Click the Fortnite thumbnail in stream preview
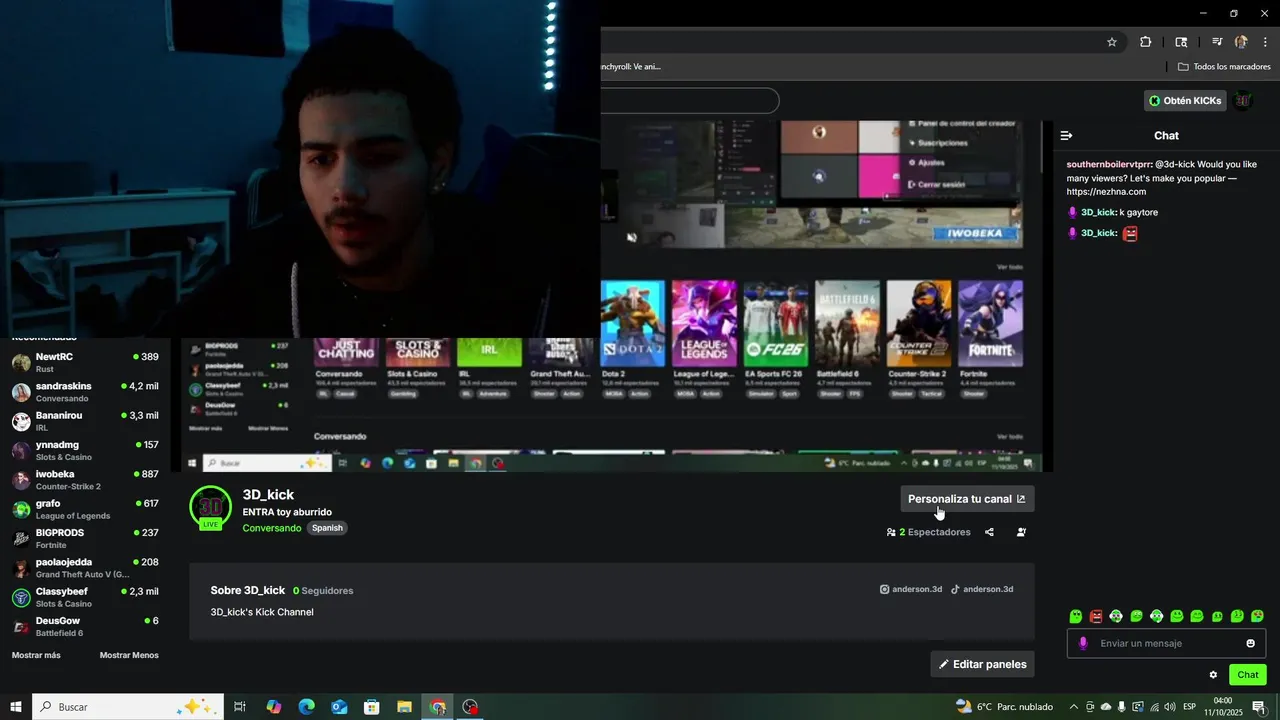This screenshot has width=1280, height=720. [x=990, y=324]
